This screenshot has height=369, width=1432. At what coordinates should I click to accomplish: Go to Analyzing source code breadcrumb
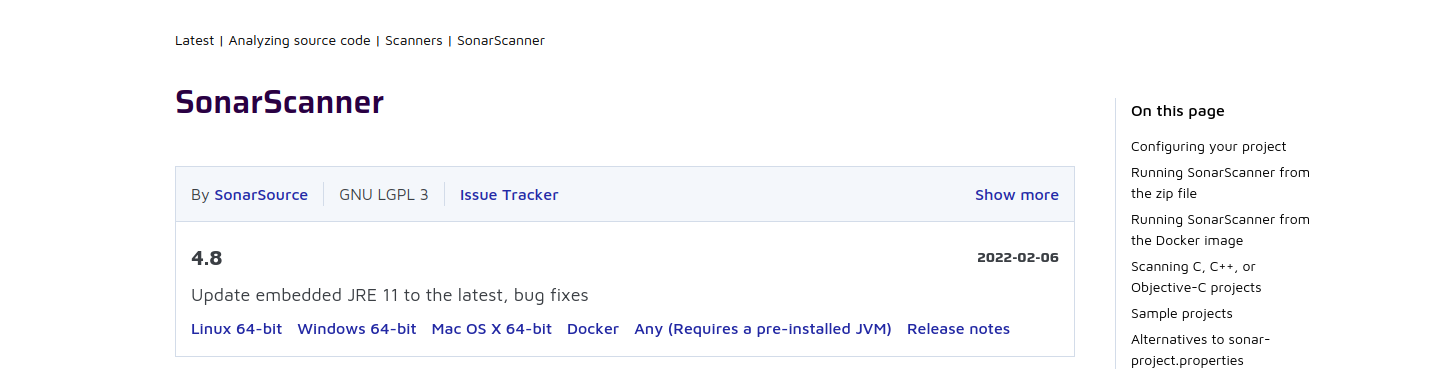click(x=299, y=41)
